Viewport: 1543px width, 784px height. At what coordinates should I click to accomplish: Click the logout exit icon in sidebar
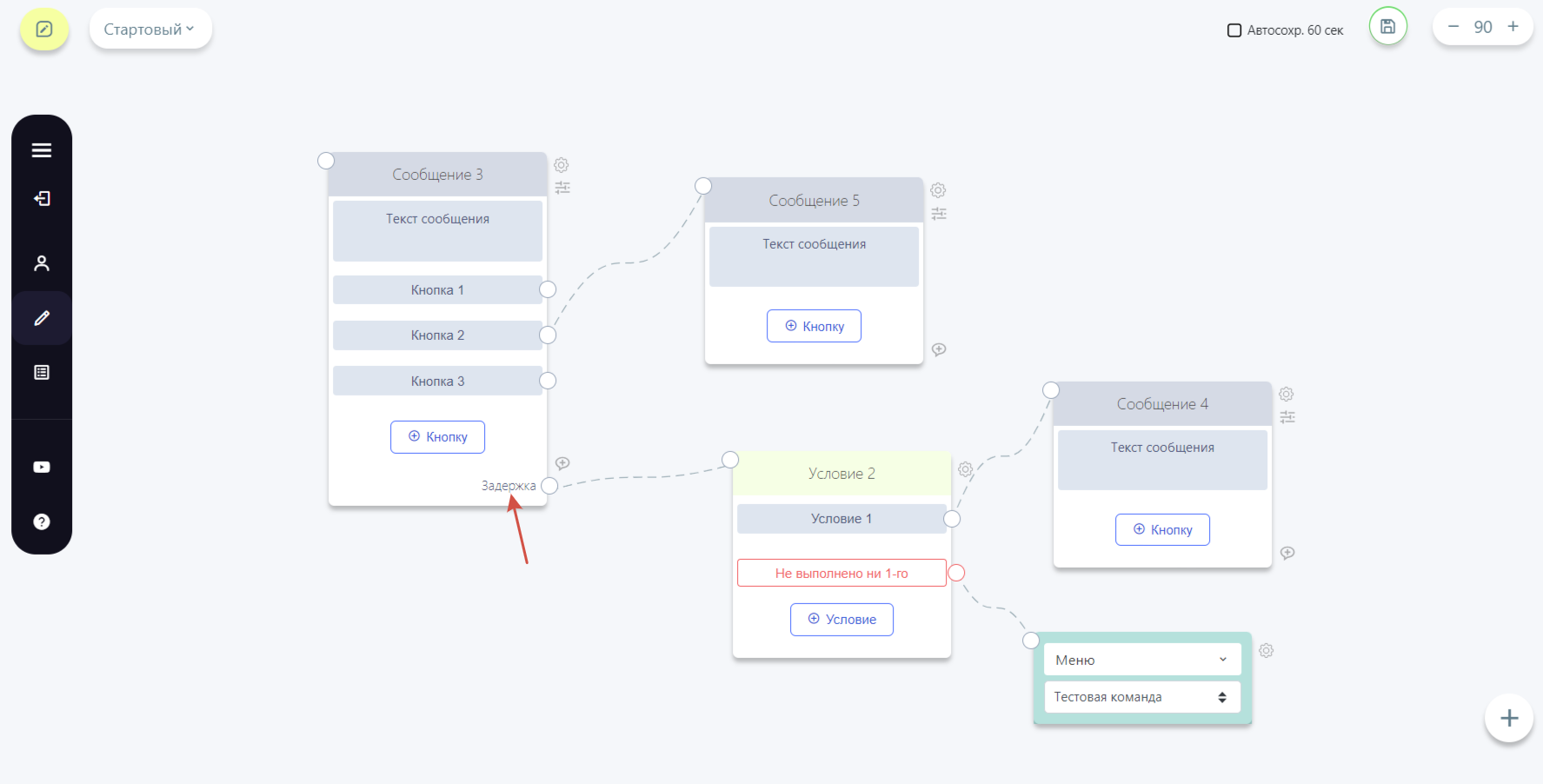[x=42, y=199]
